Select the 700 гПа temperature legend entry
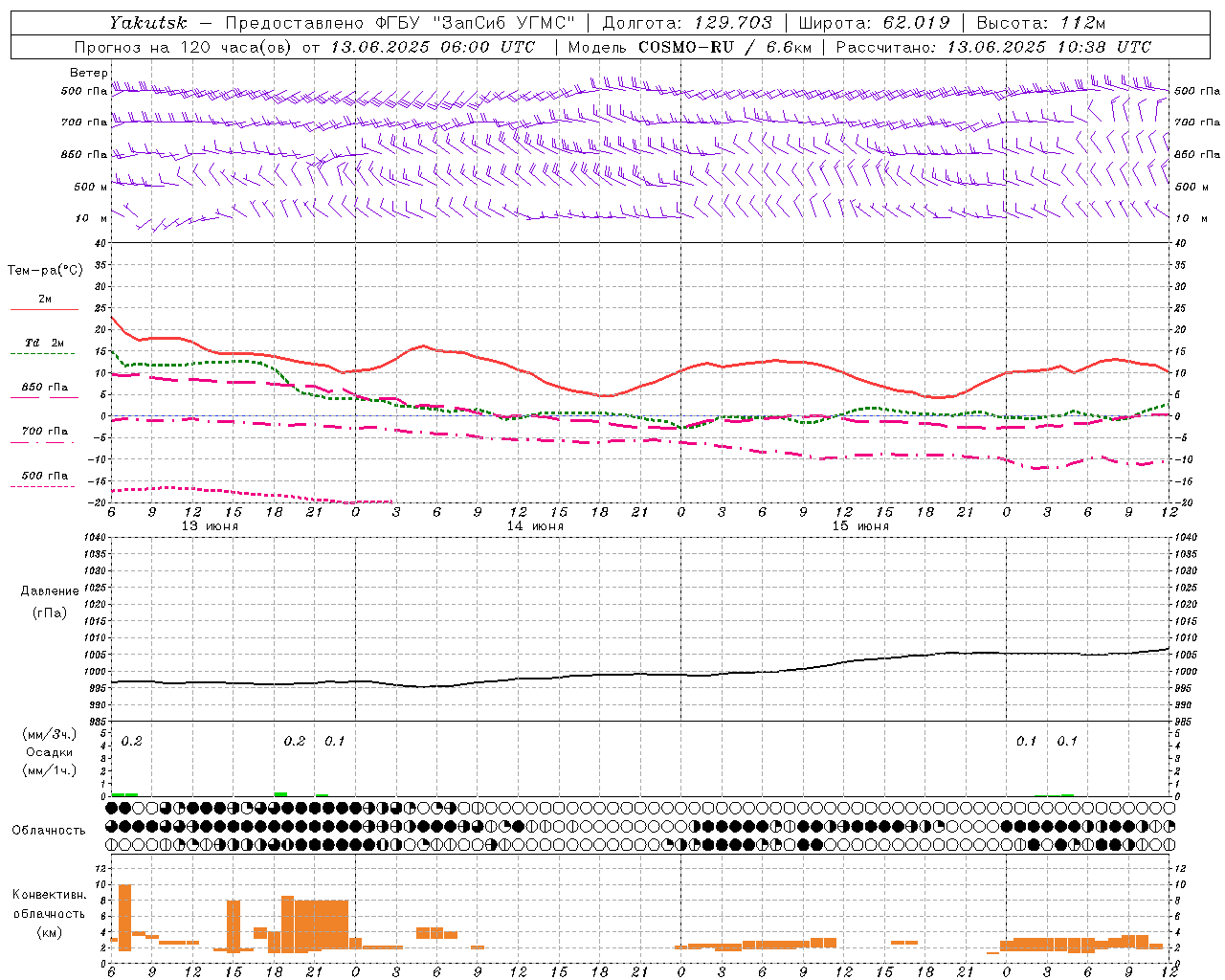This screenshot has height=980, width=1225. (45, 432)
